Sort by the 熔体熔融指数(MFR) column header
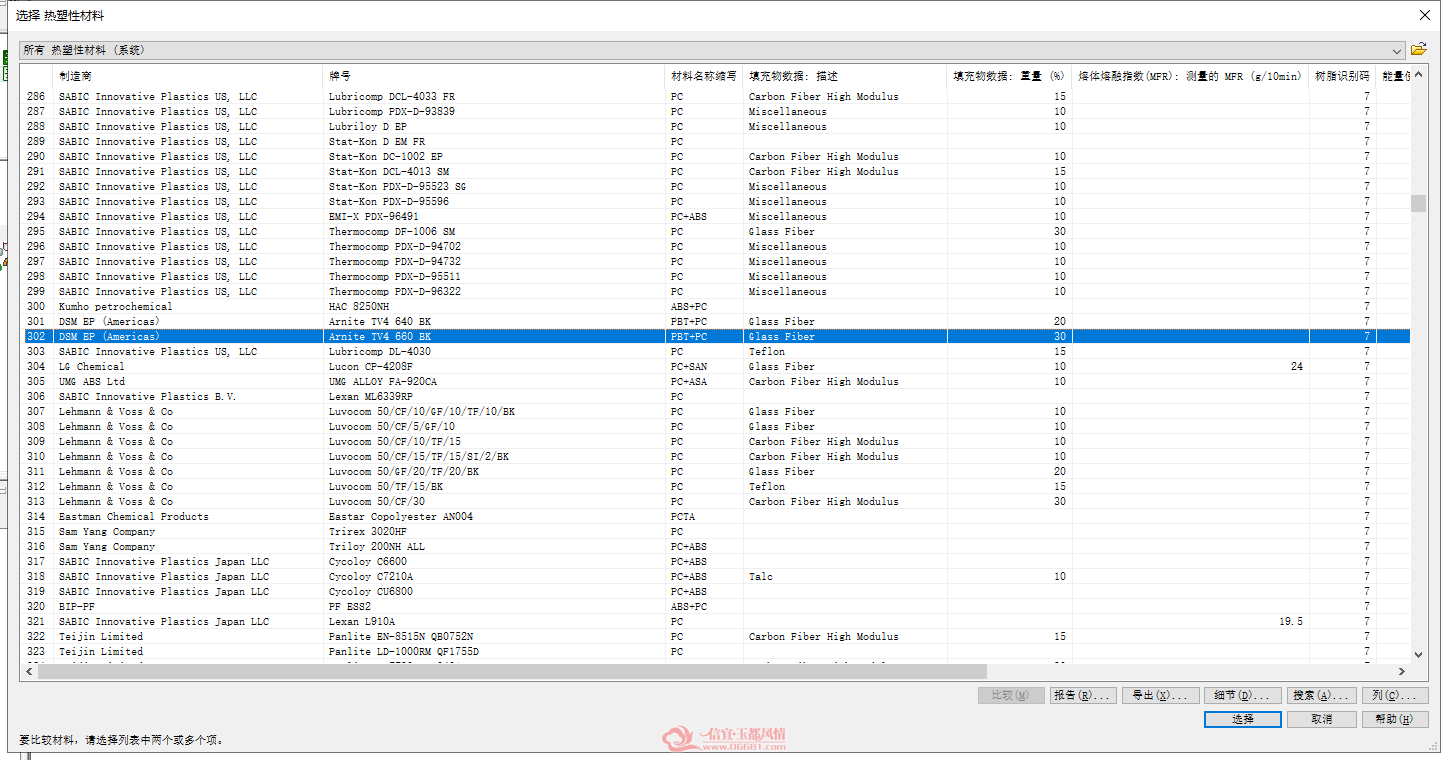Image resolution: width=1448 pixels, height=760 pixels. [1190, 76]
